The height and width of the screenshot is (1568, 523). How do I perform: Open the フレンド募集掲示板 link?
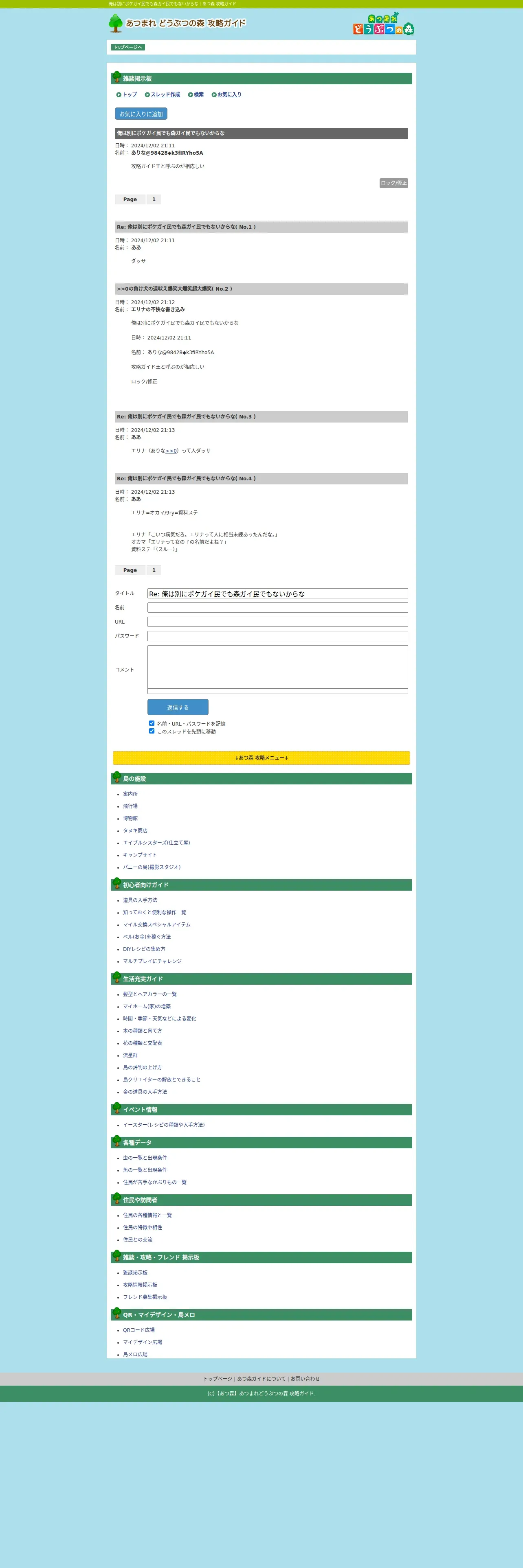coord(145,1297)
